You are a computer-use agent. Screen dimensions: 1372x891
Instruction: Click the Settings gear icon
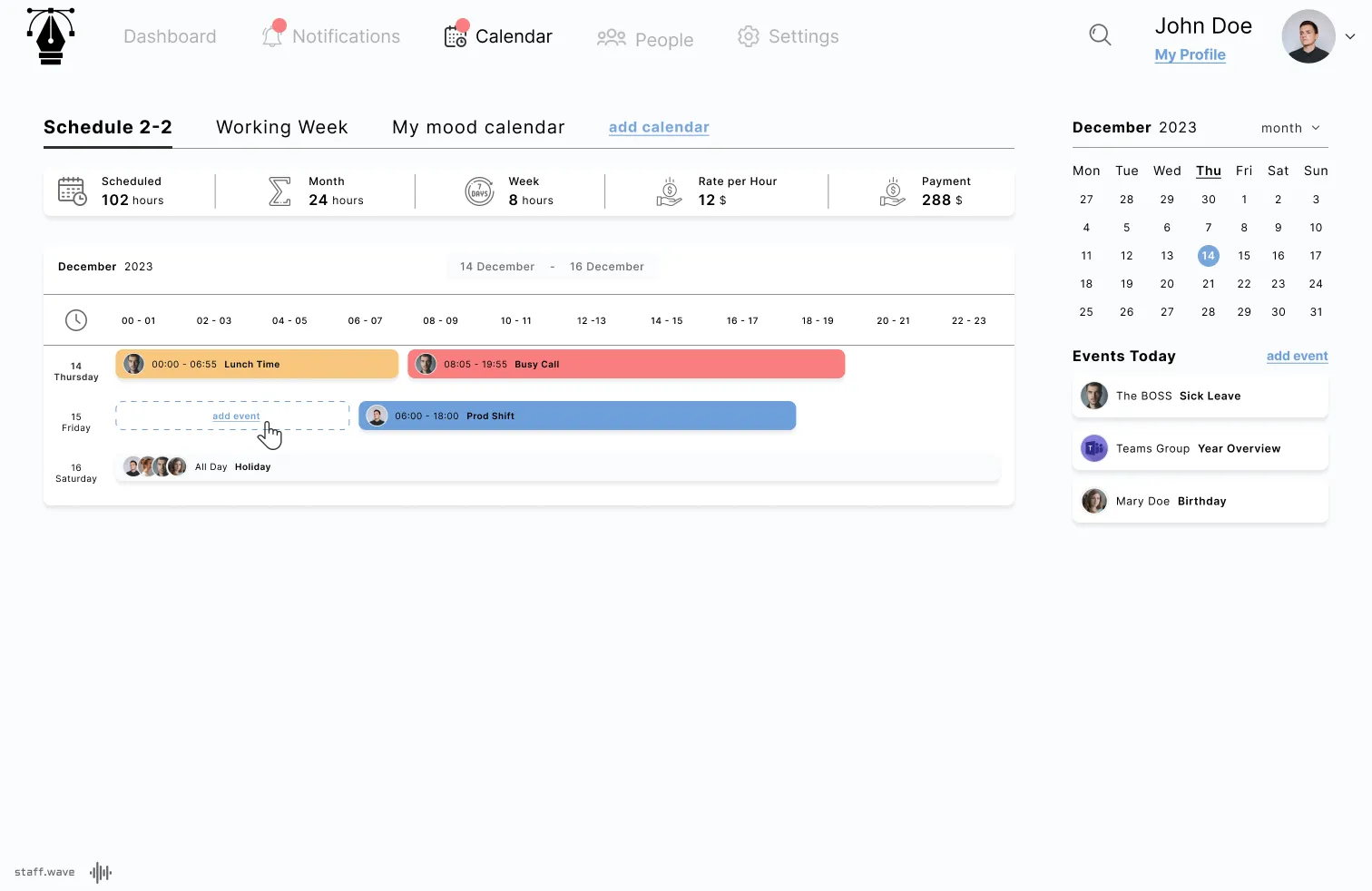pyautogui.click(x=749, y=36)
